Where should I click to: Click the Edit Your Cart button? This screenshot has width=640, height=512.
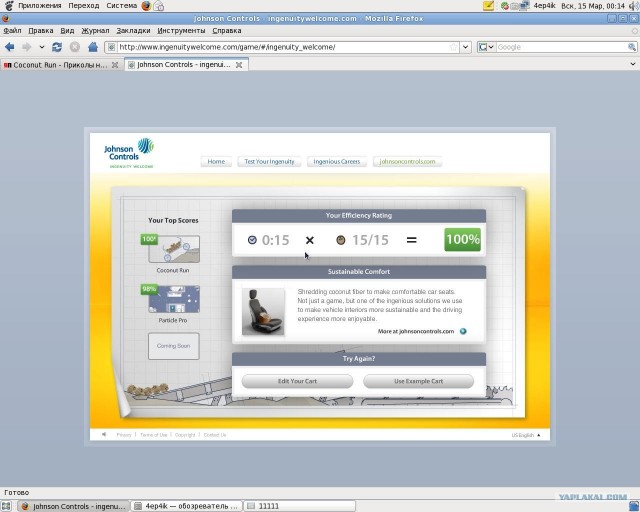pos(297,381)
